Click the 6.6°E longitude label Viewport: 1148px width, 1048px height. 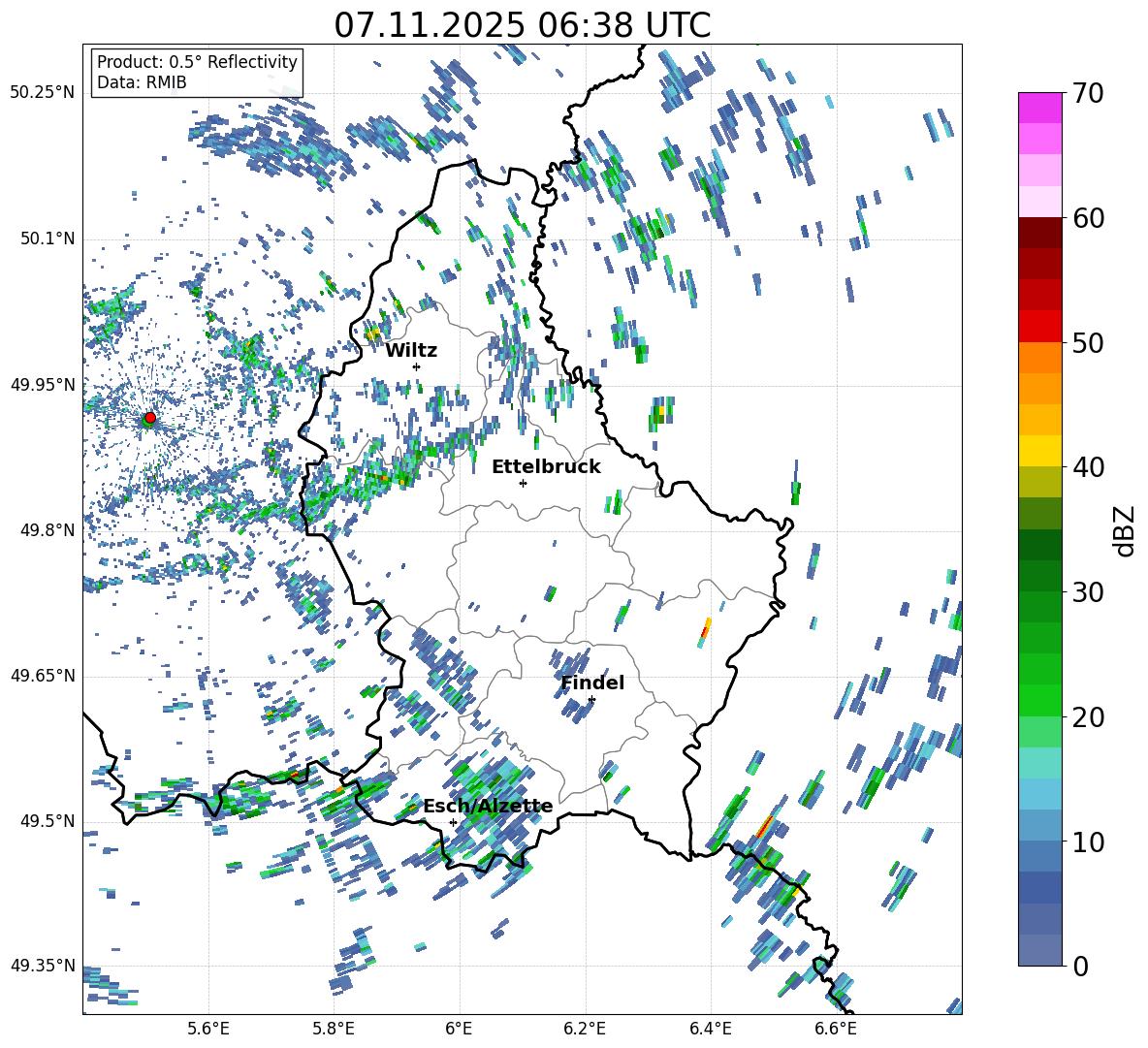[x=836, y=1029]
